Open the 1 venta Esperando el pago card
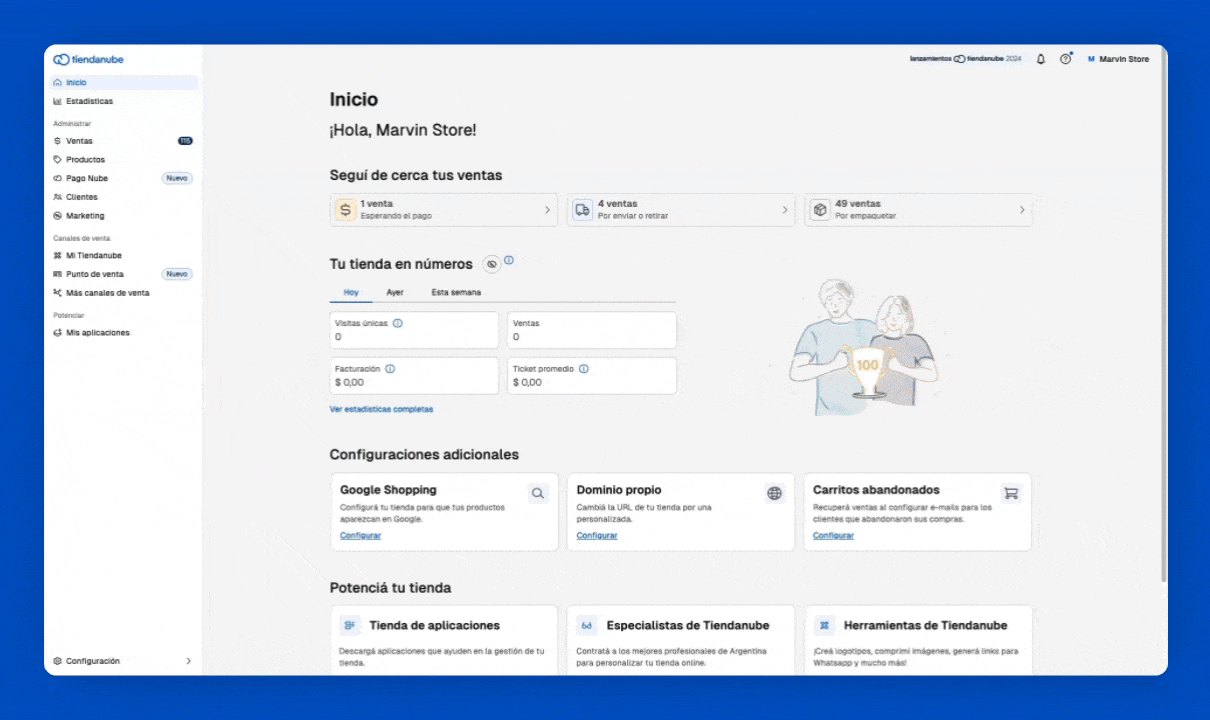Image resolution: width=1210 pixels, height=720 pixels. tap(444, 210)
